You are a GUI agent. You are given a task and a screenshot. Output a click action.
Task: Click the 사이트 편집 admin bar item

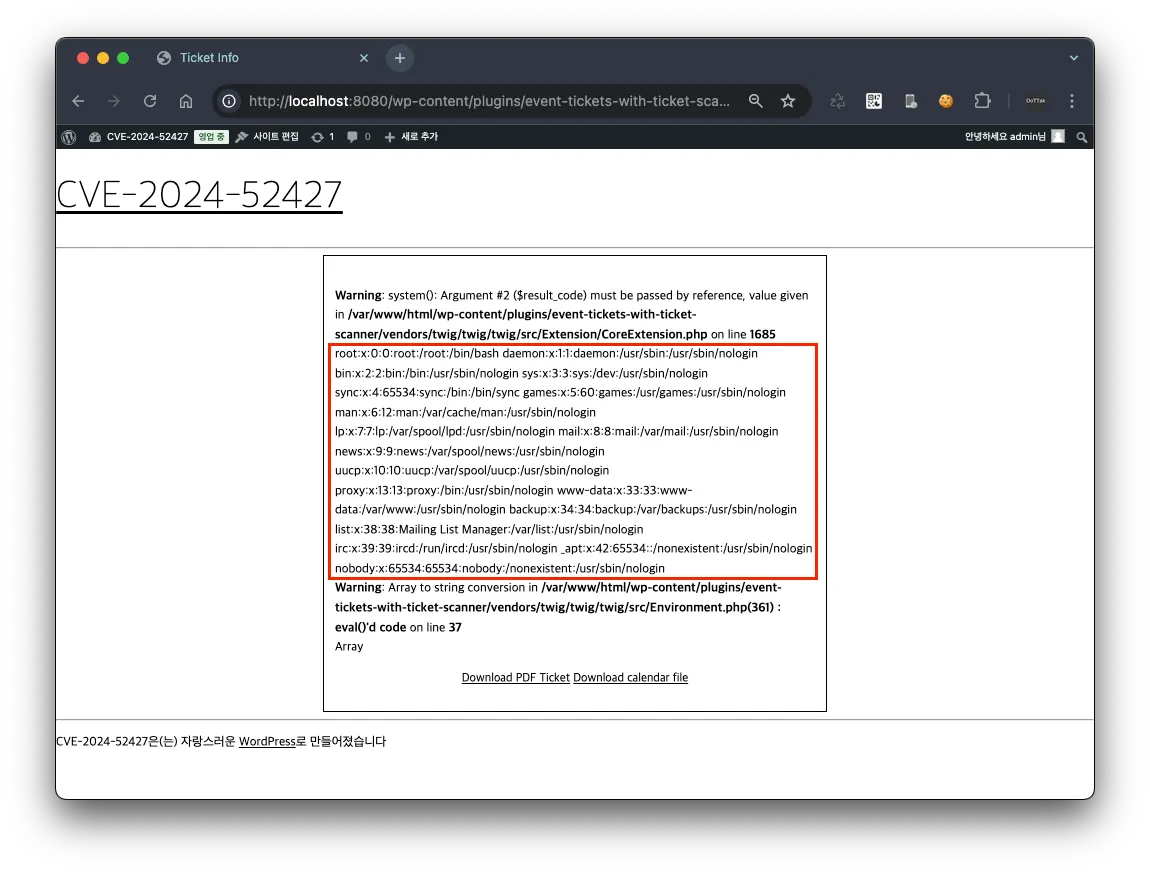coord(267,137)
